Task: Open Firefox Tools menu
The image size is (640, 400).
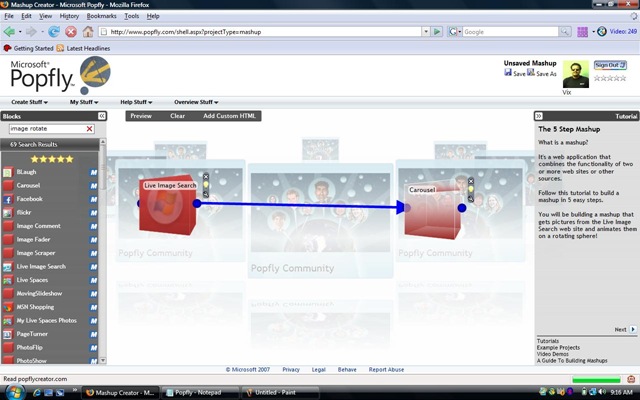Action: pyautogui.click(x=131, y=16)
